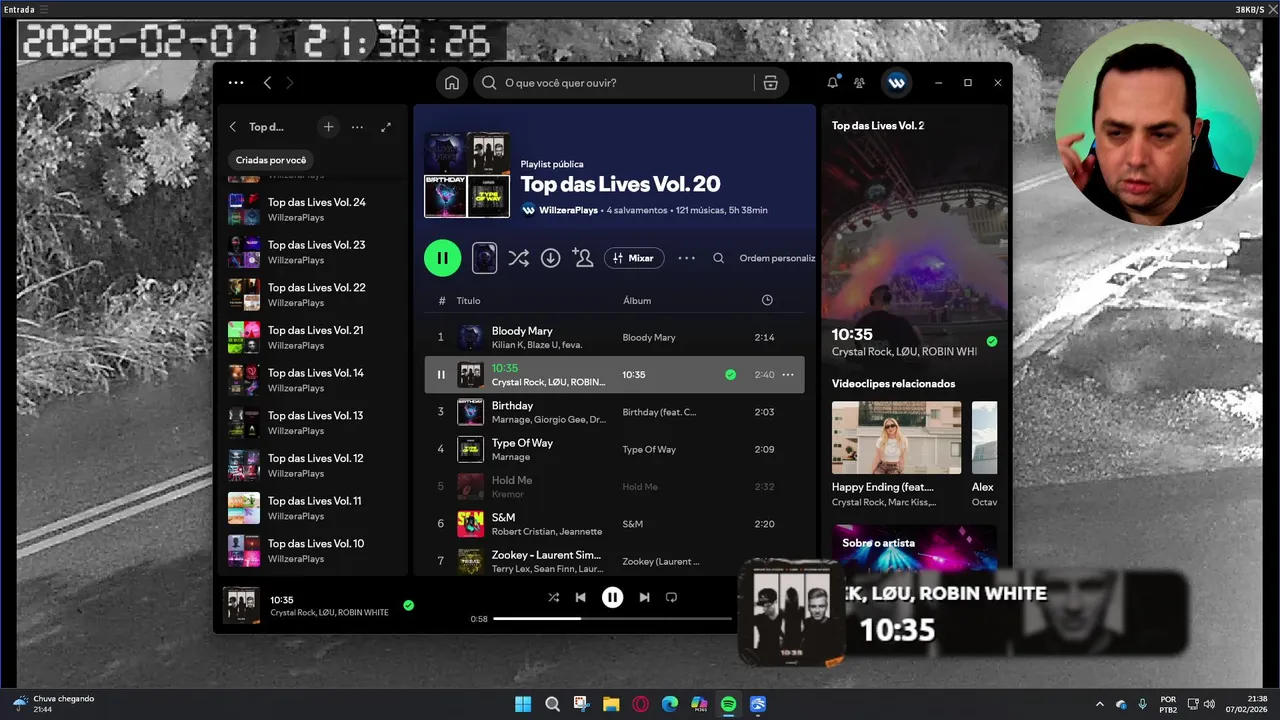Toggle saved checkmark on 10:35 row
1280x720 pixels.
[x=730, y=375]
